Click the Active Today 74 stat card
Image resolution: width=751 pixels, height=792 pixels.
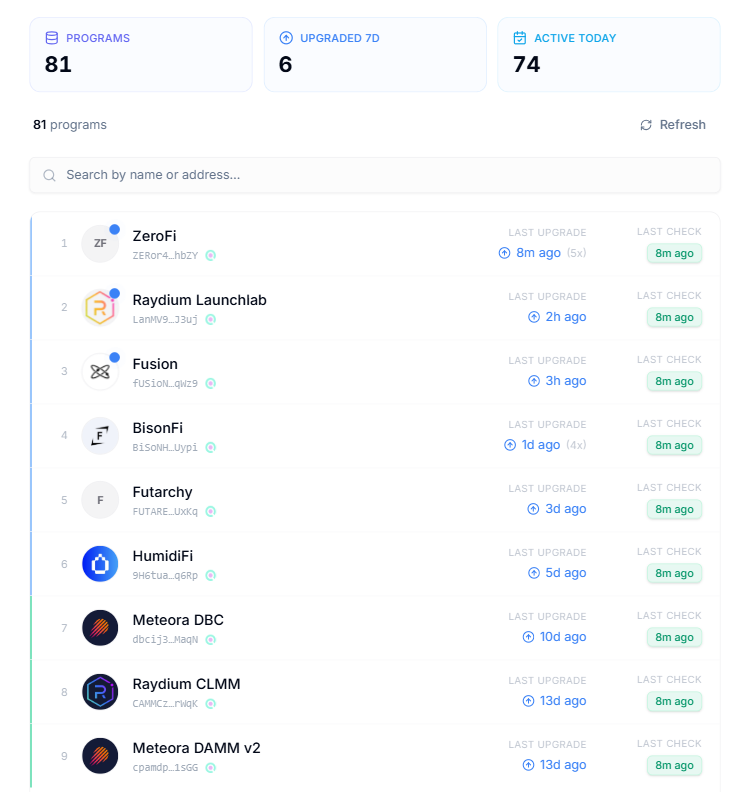tap(609, 55)
